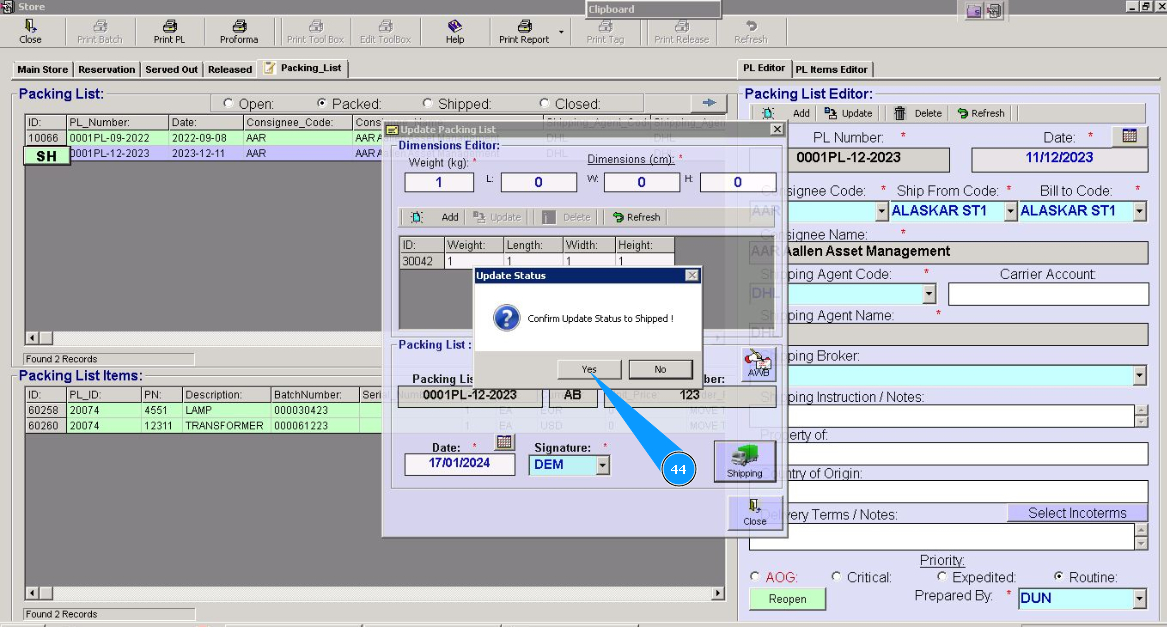Switch to the PL Editor tab
This screenshot has width=1167, height=633.
pos(764,68)
